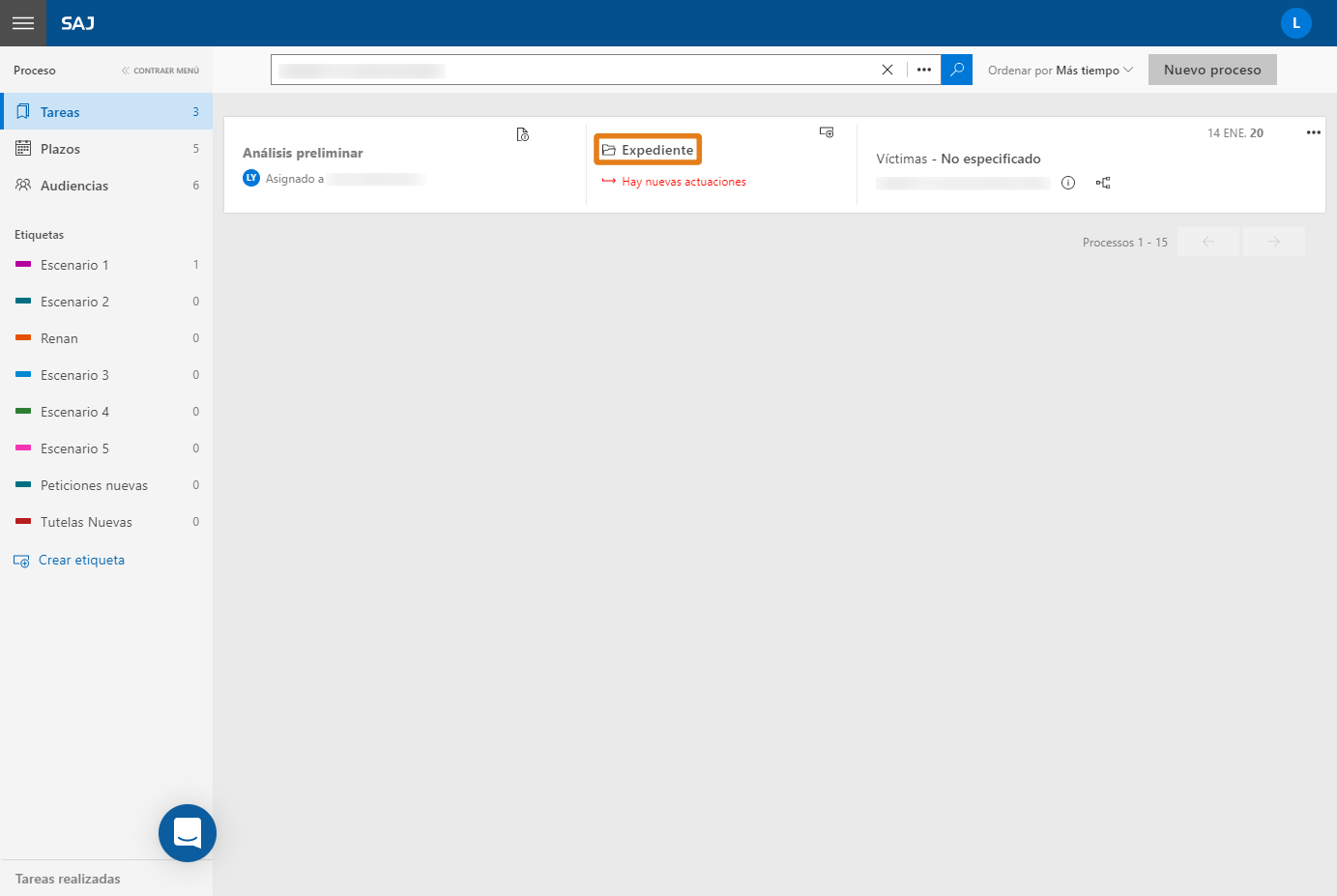This screenshot has width=1337, height=896.
Task: Open process card more options ellipsis
Action: click(x=1313, y=132)
